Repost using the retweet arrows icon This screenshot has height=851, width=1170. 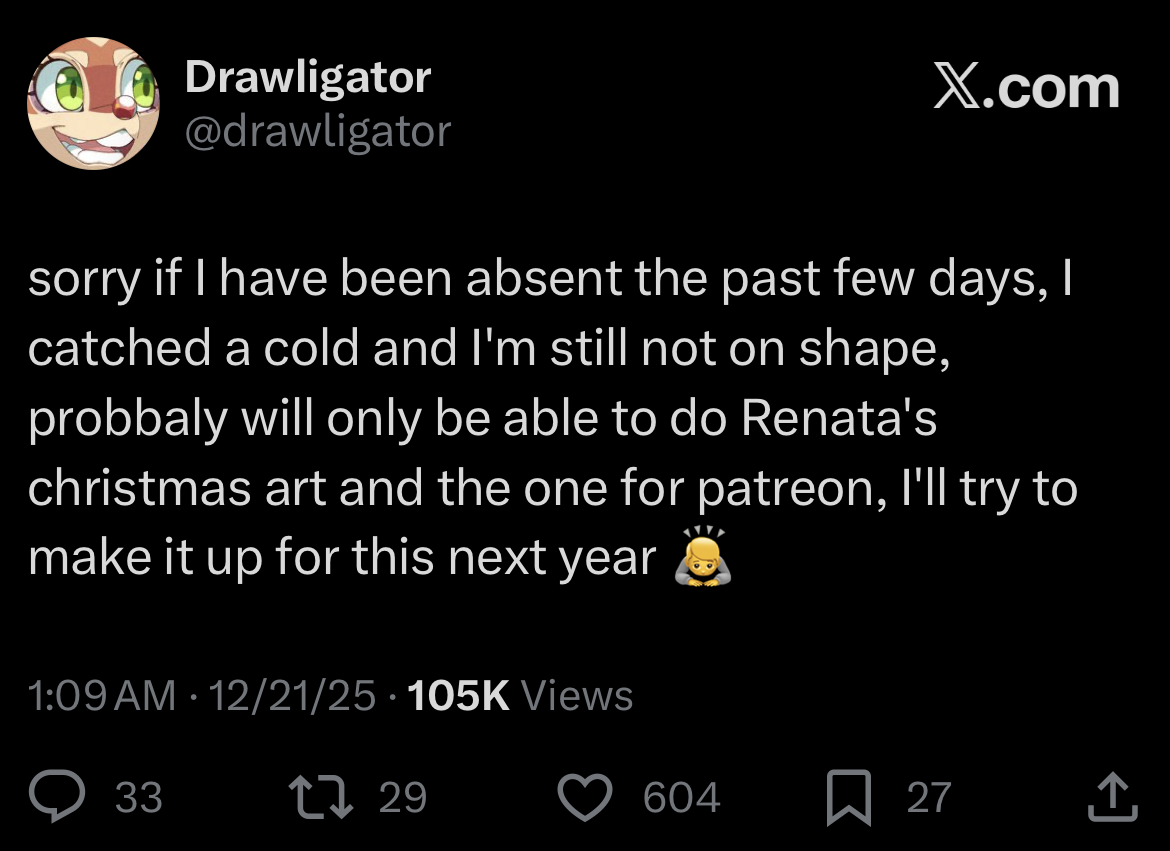tap(315, 797)
